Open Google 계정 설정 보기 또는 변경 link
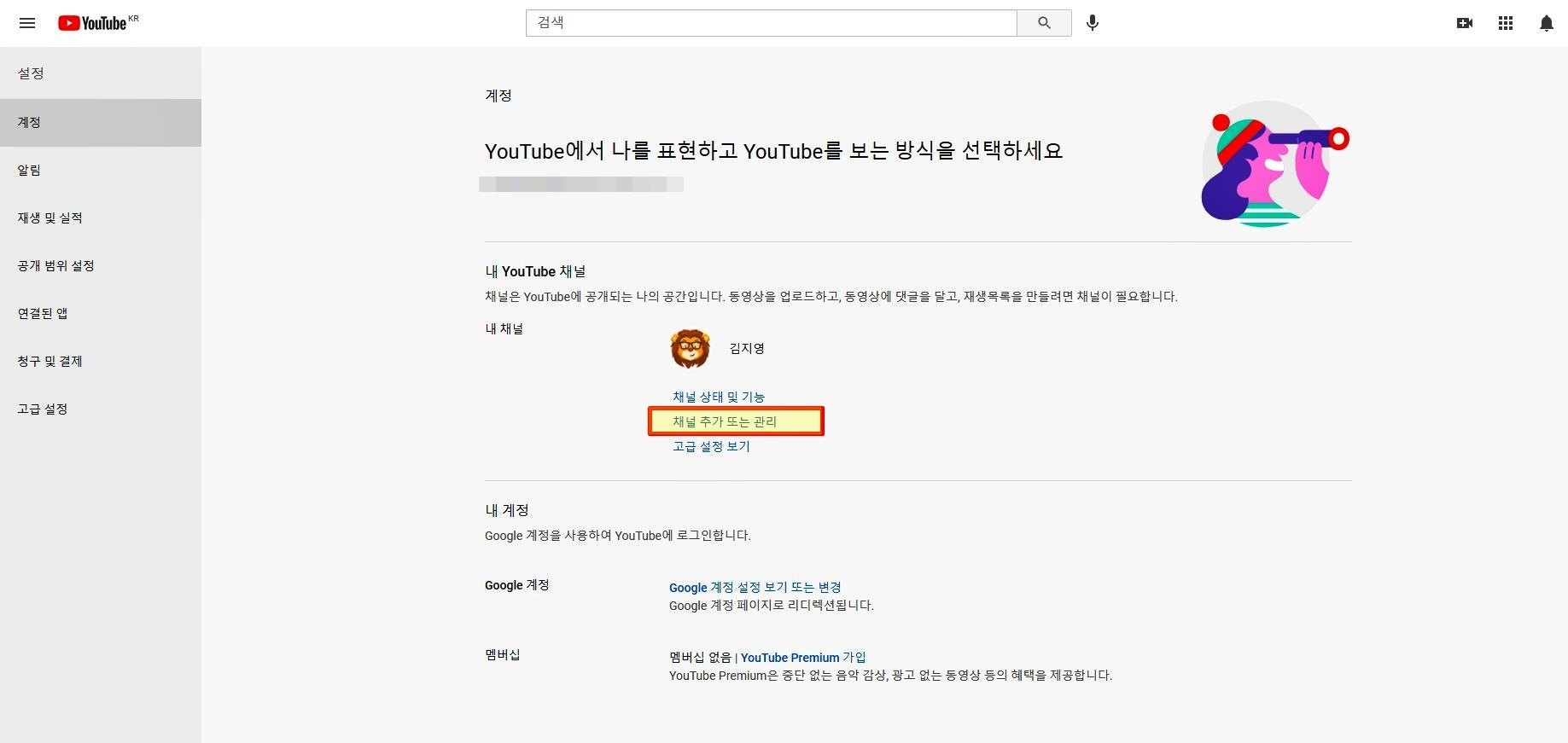The width and height of the screenshot is (1568, 743). pyautogui.click(x=755, y=587)
